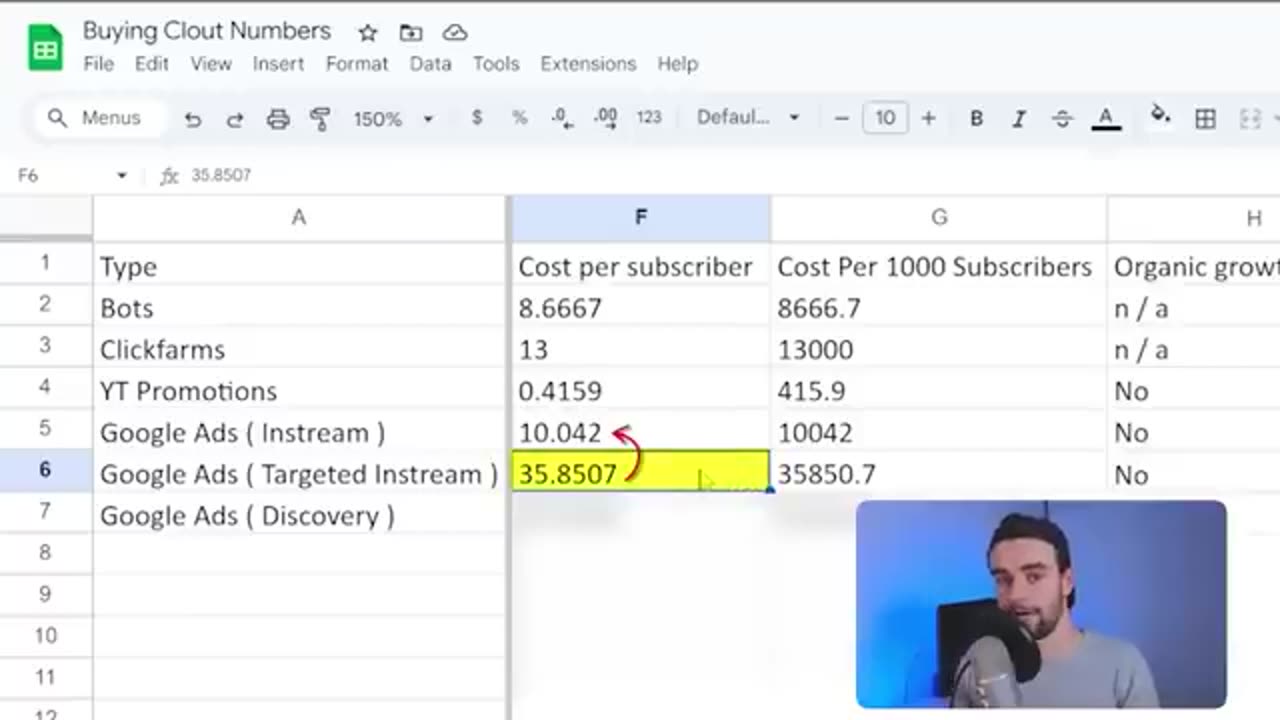Decrease font size with minus button
Screen dimensions: 1280x720
(x=841, y=118)
